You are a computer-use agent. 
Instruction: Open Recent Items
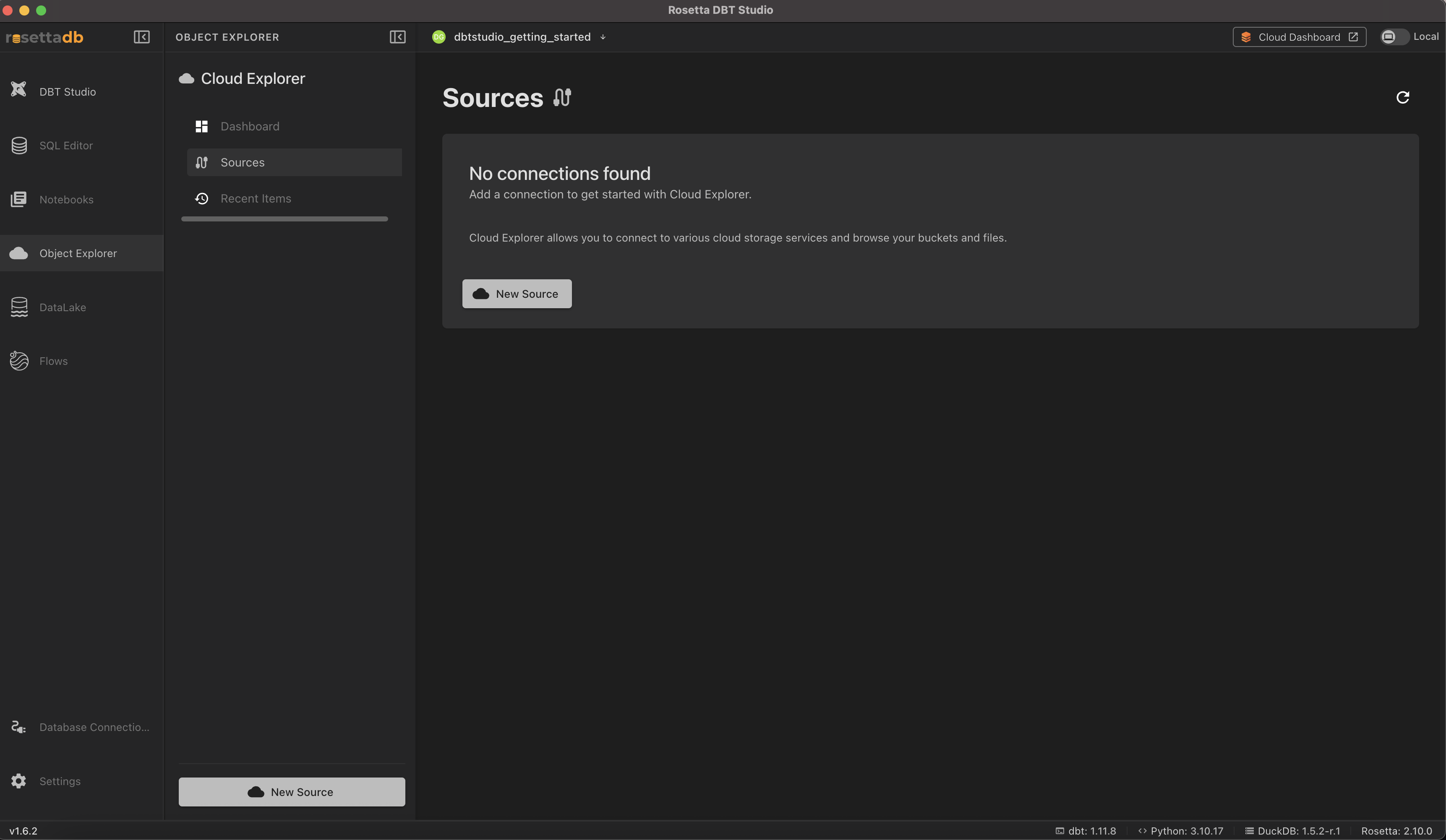tap(295, 198)
